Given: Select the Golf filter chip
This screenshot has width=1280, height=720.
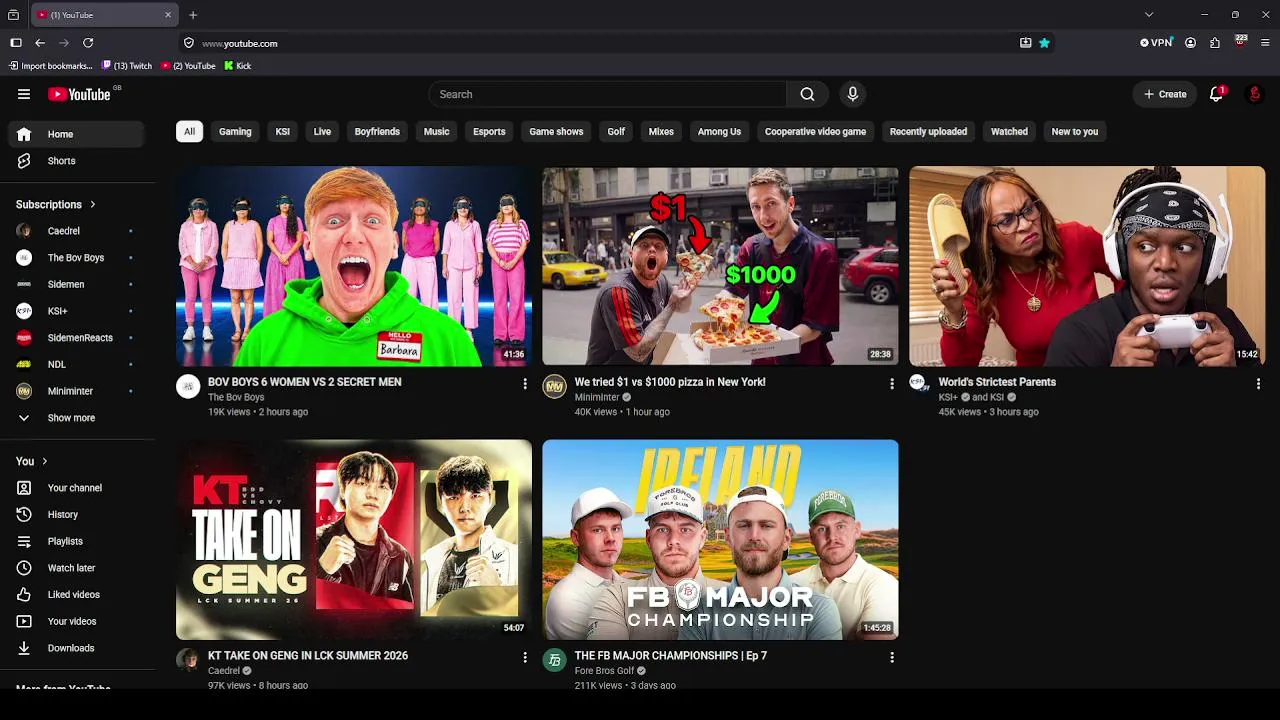Looking at the screenshot, I should pos(616,131).
